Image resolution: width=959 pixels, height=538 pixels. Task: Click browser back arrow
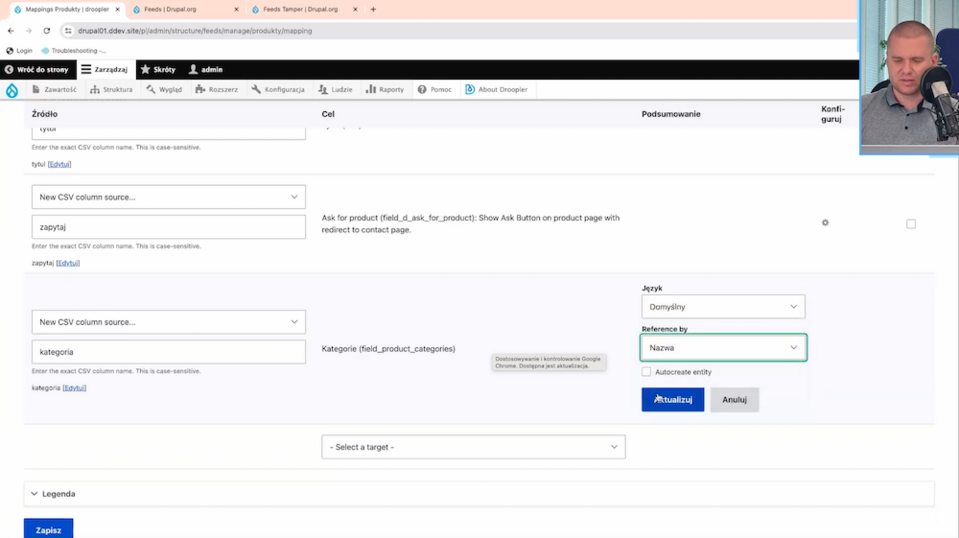click(x=11, y=31)
